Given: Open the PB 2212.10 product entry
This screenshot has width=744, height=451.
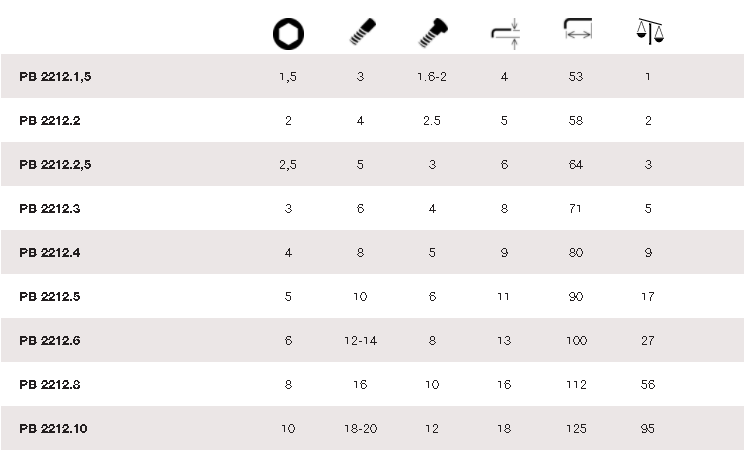Looking at the screenshot, I should (53, 429).
